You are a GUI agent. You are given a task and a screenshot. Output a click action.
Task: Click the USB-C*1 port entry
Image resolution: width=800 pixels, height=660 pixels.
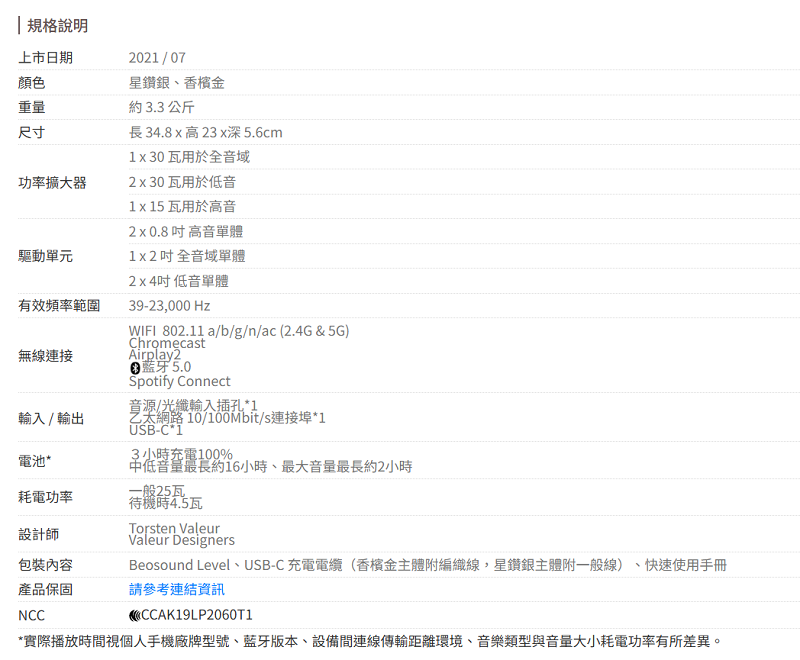pyautogui.click(x=156, y=430)
